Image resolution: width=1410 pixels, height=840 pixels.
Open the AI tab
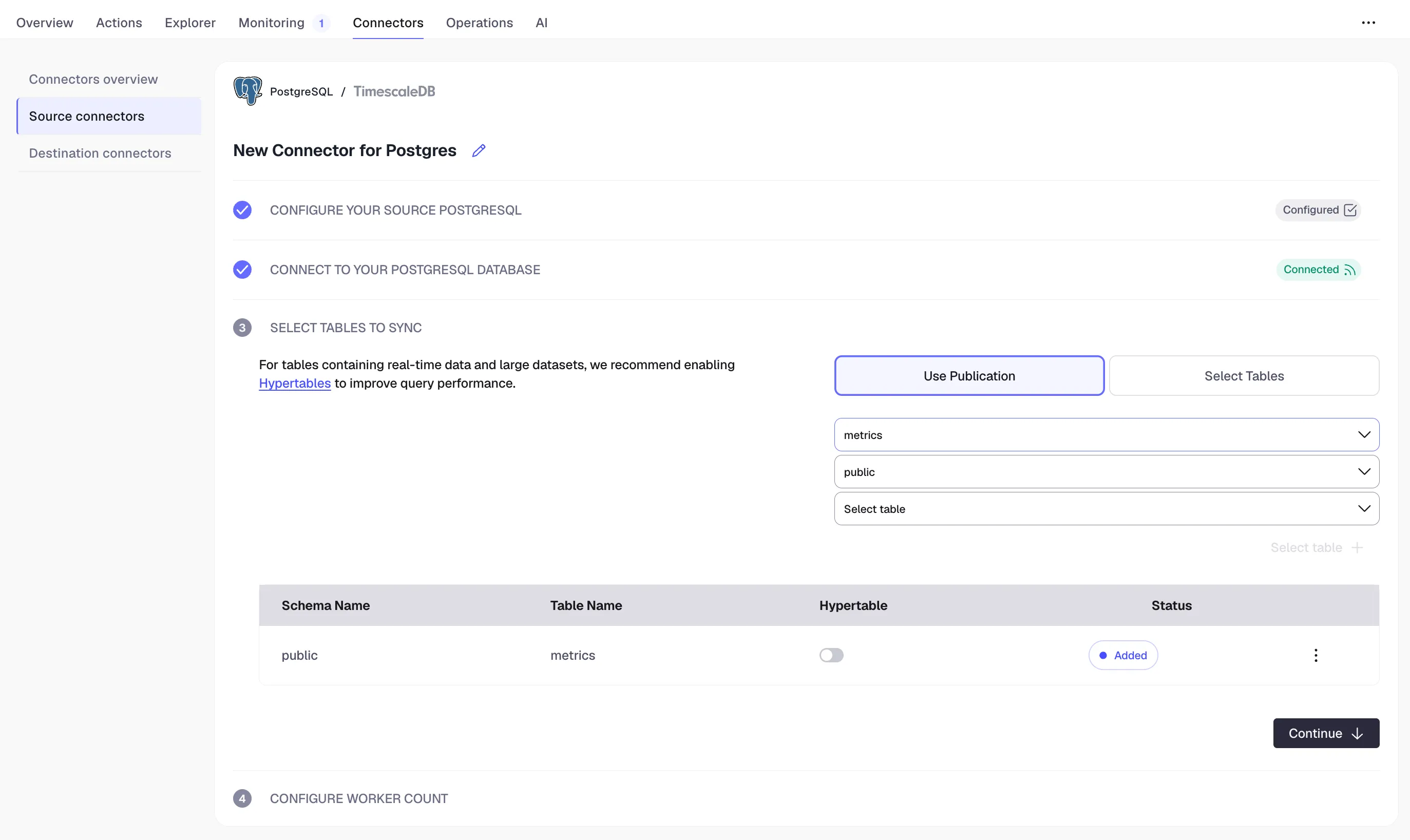point(541,23)
